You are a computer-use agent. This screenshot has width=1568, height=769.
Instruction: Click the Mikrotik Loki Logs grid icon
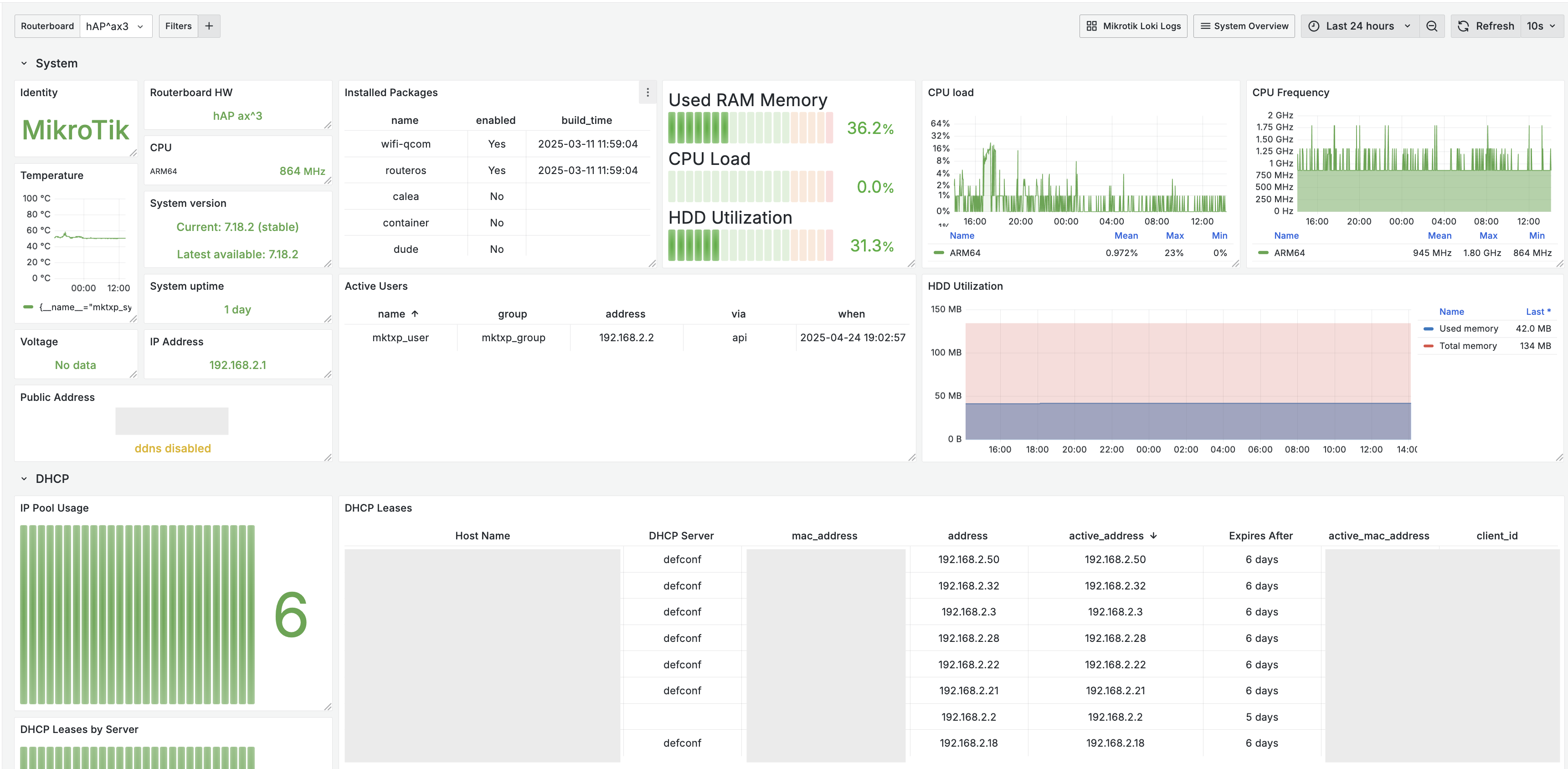(x=1091, y=26)
